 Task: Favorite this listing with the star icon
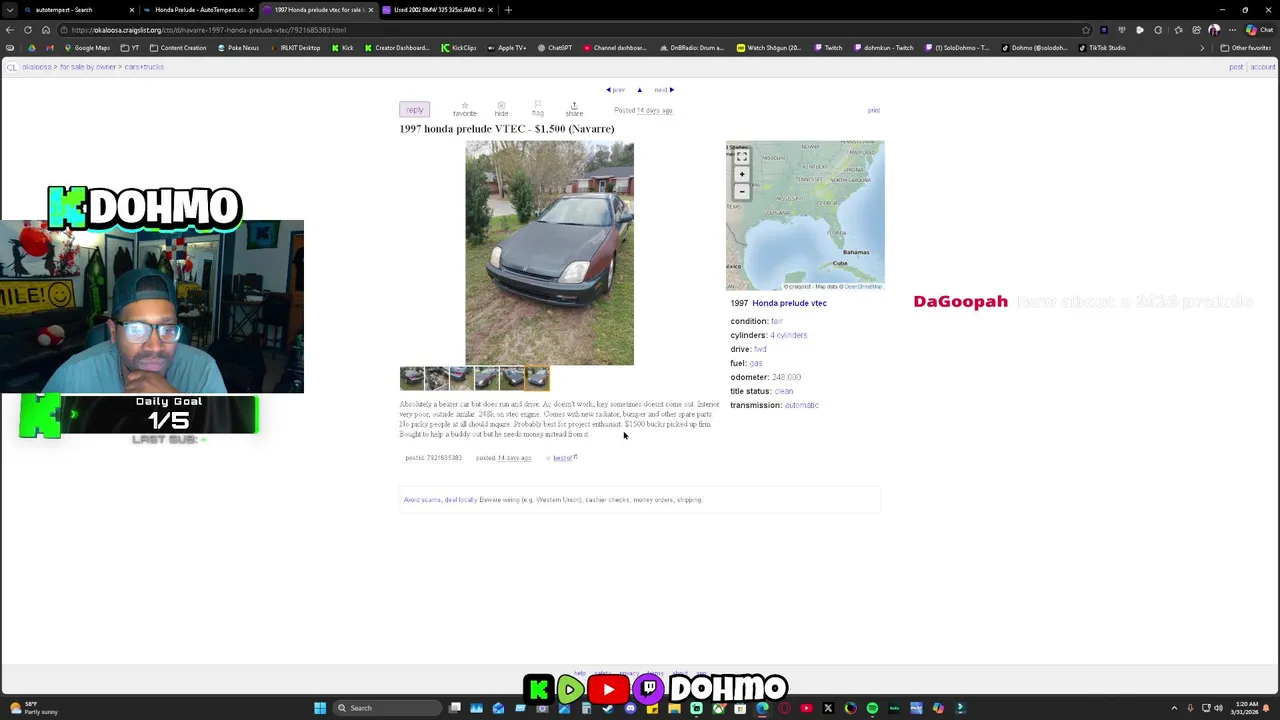coord(464,109)
